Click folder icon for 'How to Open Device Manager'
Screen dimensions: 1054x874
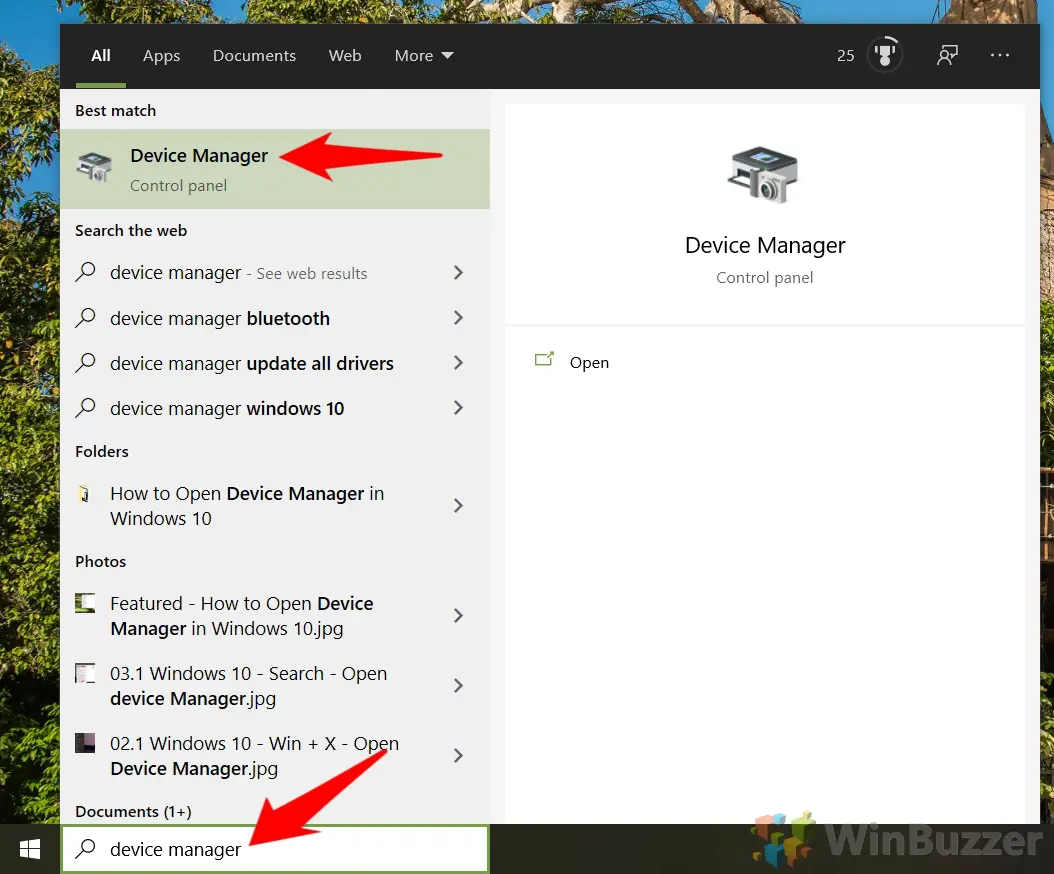click(84, 494)
